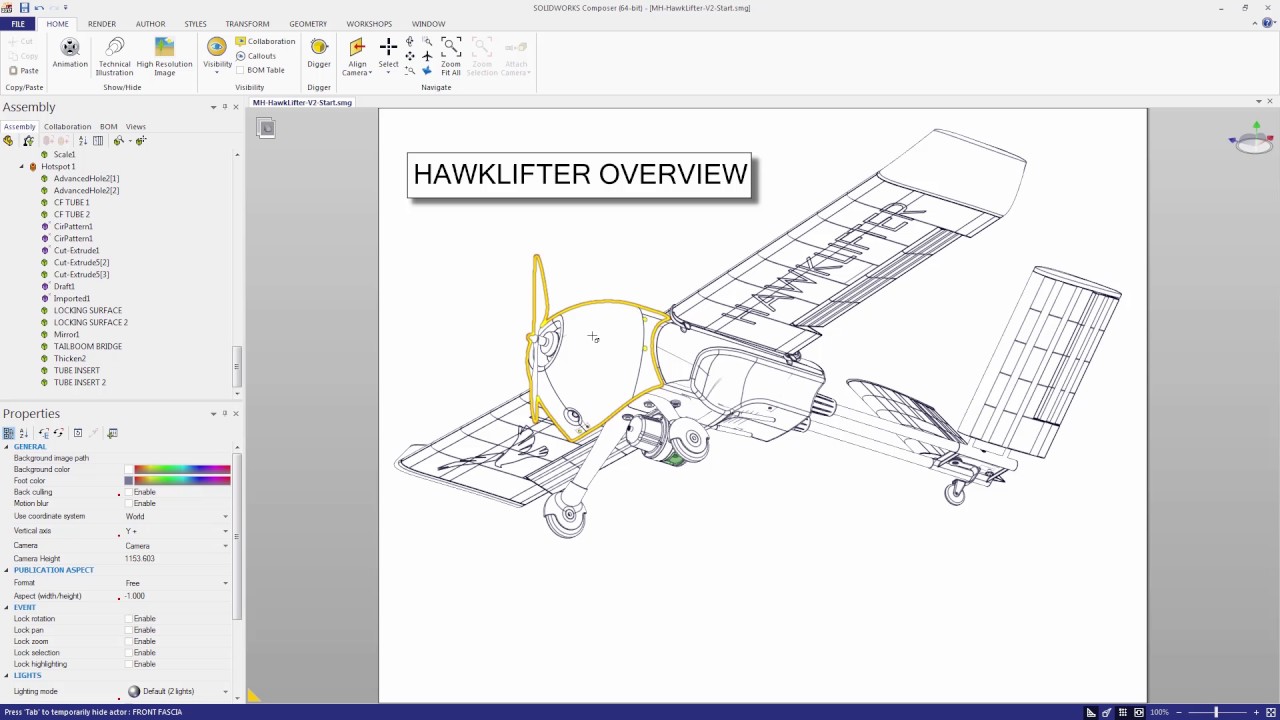Open the High Resolution Image tool

pyautogui.click(x=164, y=56)
